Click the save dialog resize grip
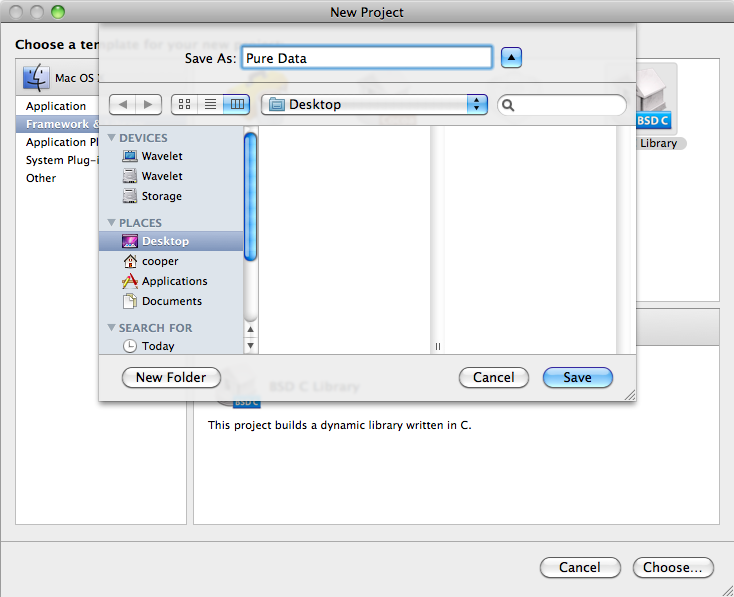 pos(630,395)
